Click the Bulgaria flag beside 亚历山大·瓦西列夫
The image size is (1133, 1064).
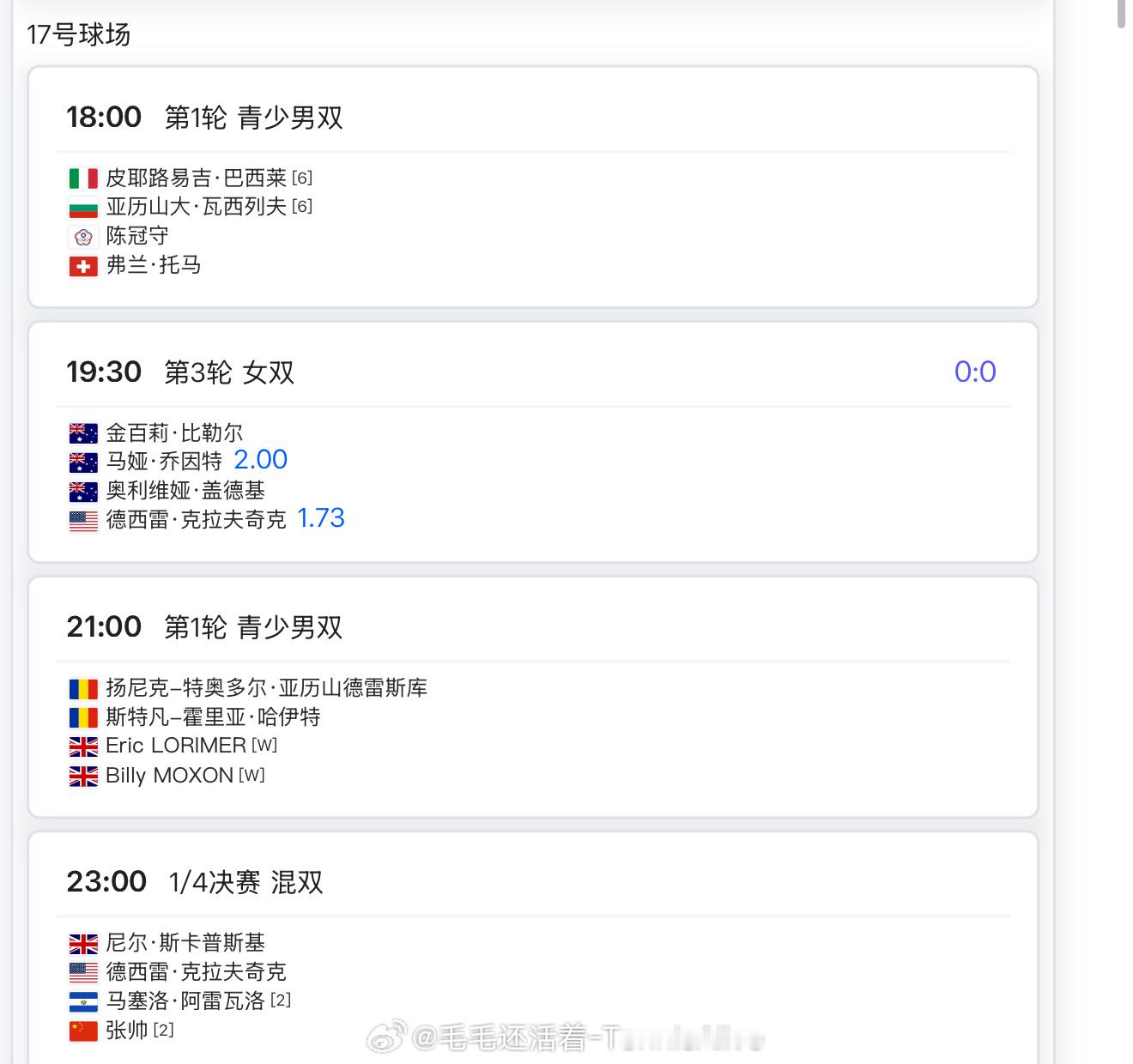pyautogui.click(x=83, y=208)
